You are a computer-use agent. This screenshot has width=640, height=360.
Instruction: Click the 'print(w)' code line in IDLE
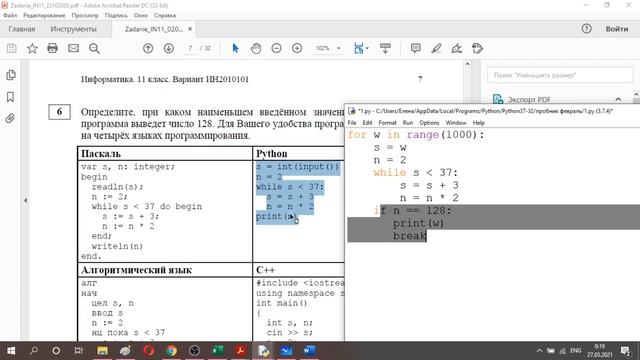(418, 223)
